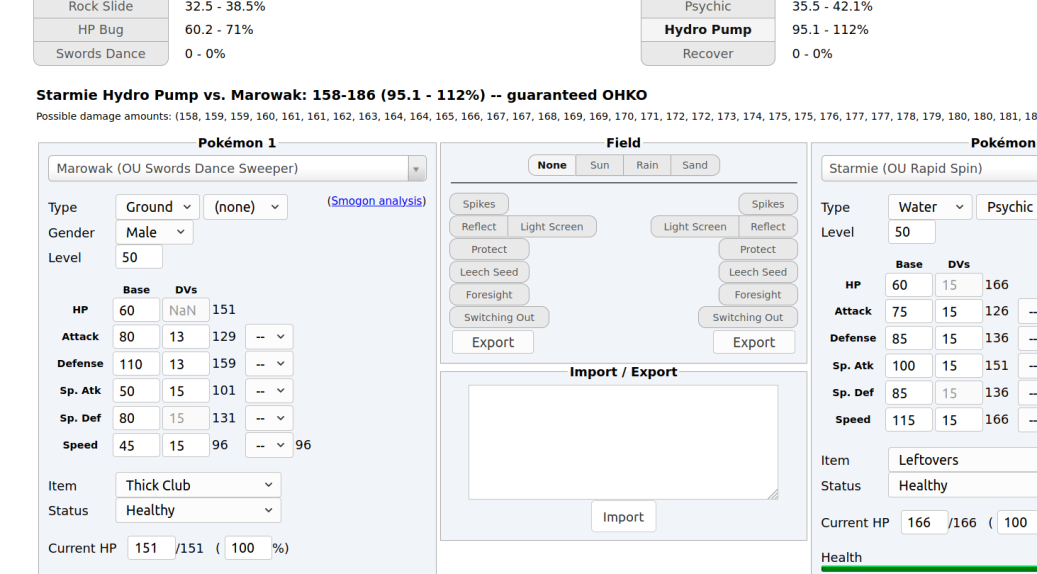
Task: Click the Import / Export text area
Action: tap(623, 442)
